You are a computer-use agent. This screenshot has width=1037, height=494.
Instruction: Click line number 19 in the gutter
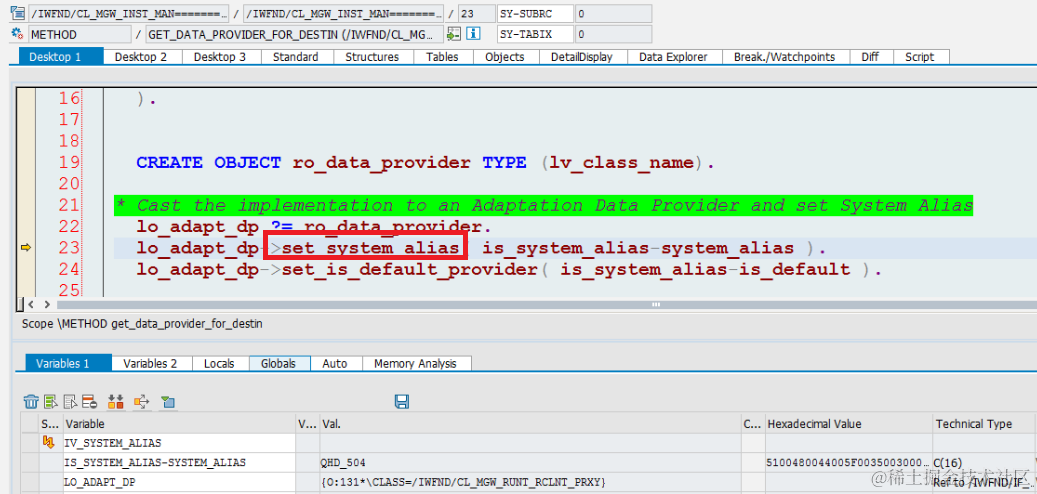69,162
